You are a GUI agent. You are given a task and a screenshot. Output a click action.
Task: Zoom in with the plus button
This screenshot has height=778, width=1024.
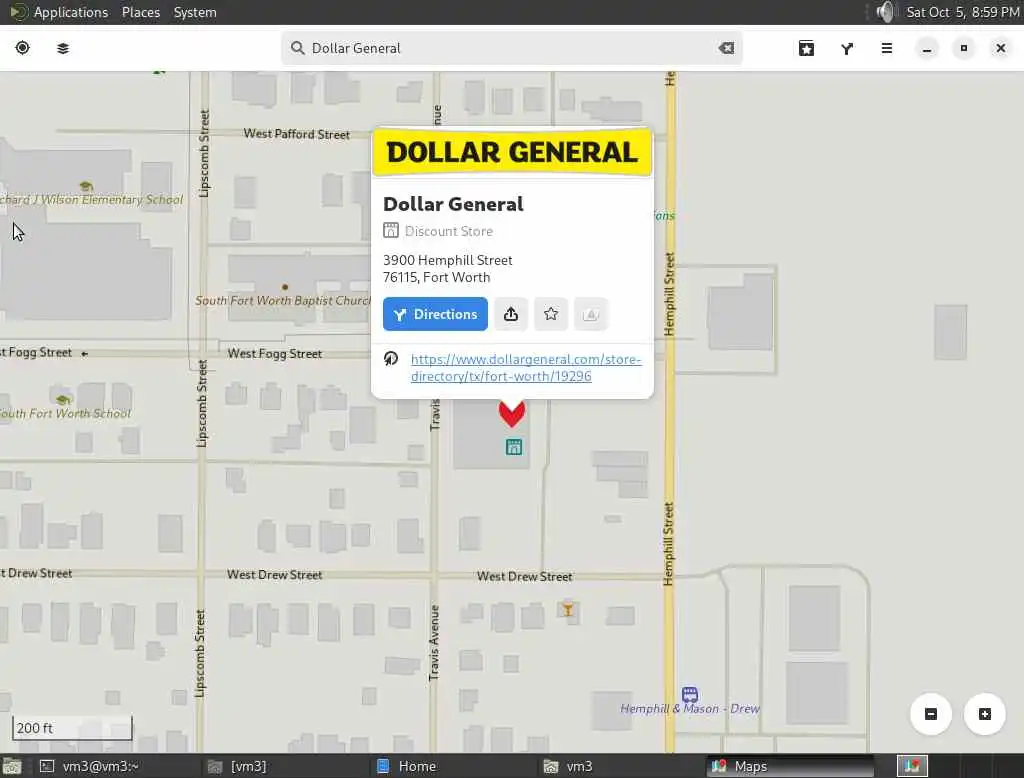pos(984,714)
